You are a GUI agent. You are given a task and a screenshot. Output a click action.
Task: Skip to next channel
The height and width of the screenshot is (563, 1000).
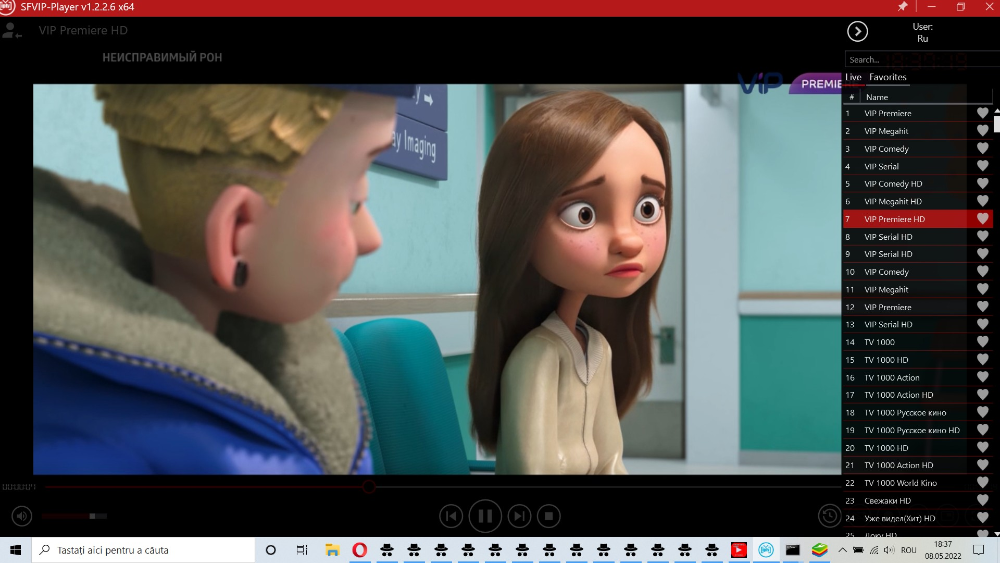point(519,516)
